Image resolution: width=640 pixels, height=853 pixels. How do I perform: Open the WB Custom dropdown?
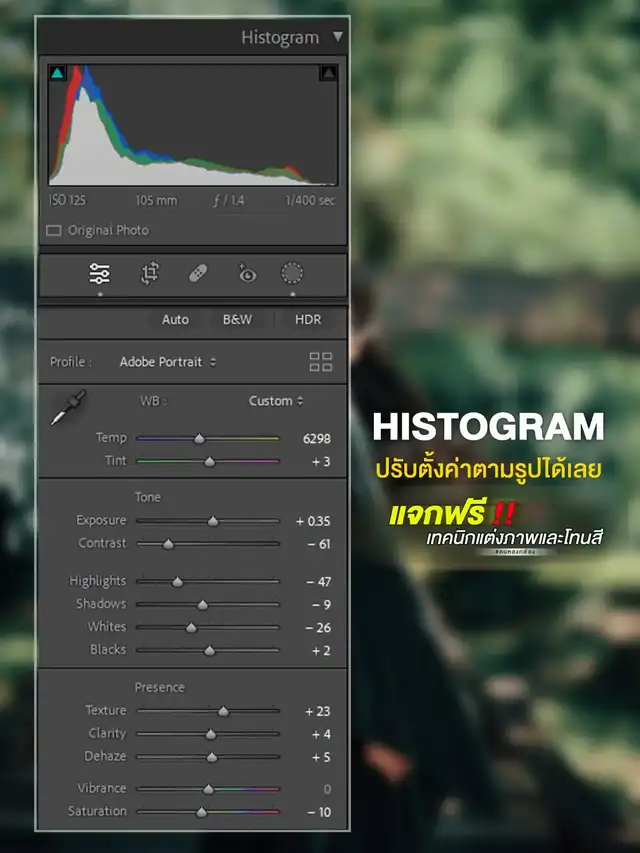pos(276,401)
